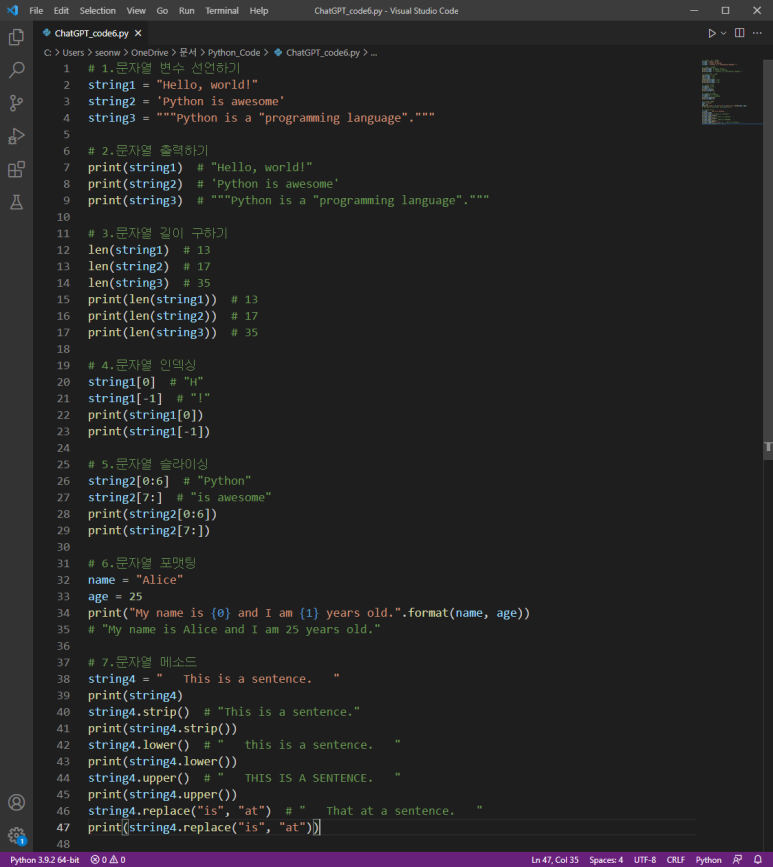Image resolution: width=773 pixels, height=867 pixels.
Task: Select the Python 3.9.2 64-bit interpreter
Action: coord(45,860)
